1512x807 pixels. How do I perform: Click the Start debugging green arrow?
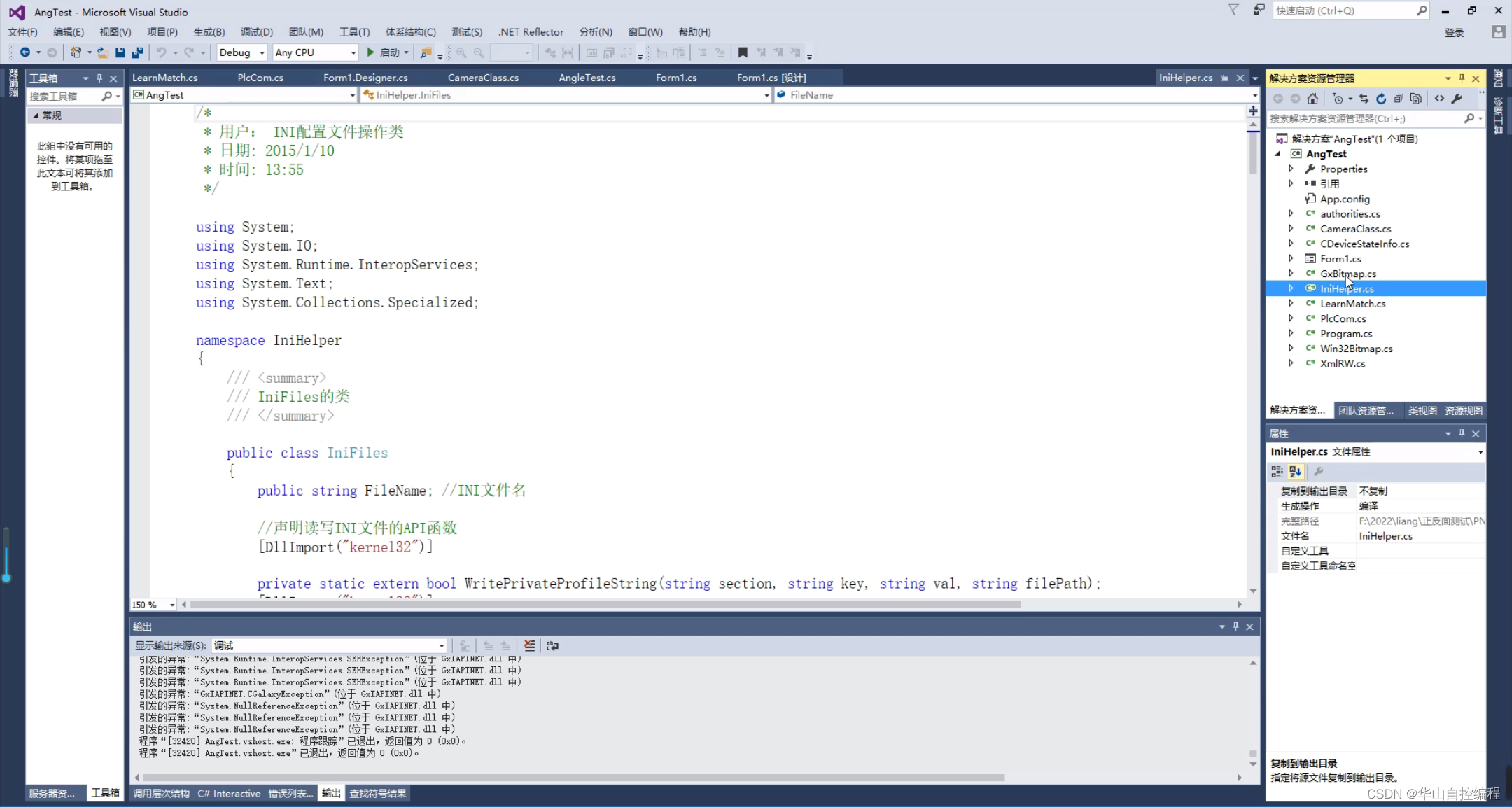point(371,52)
